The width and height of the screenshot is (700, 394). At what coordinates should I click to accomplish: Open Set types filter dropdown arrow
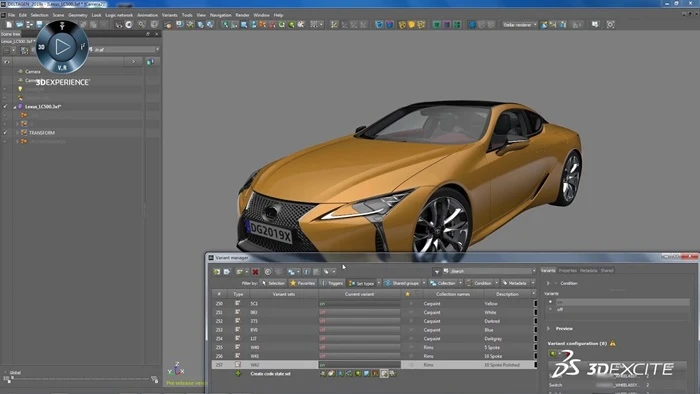[x=379, y=283]
